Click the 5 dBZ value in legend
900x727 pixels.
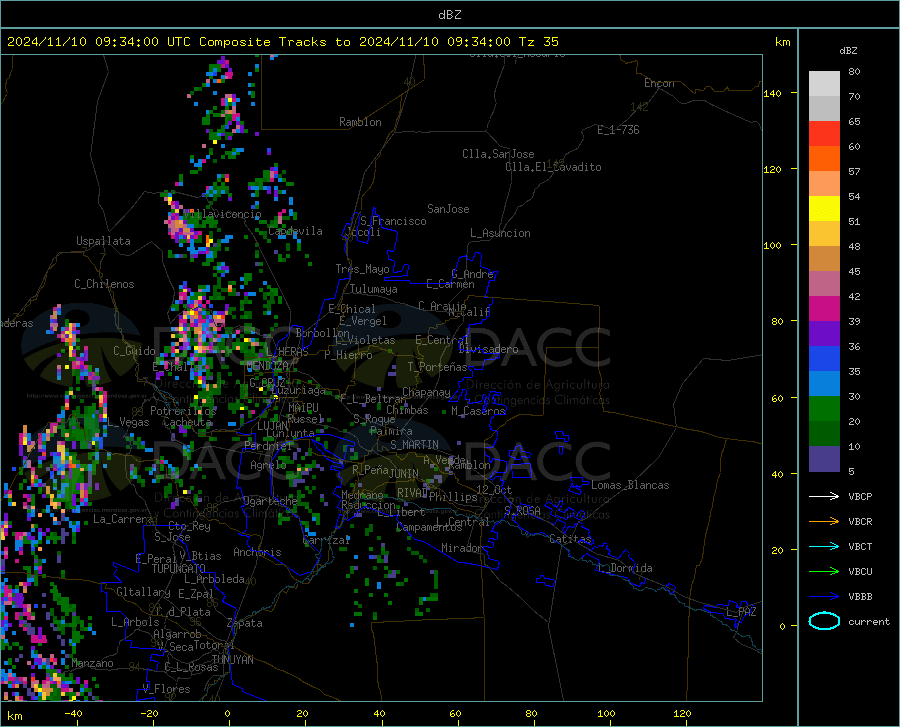tap(851, 472)
